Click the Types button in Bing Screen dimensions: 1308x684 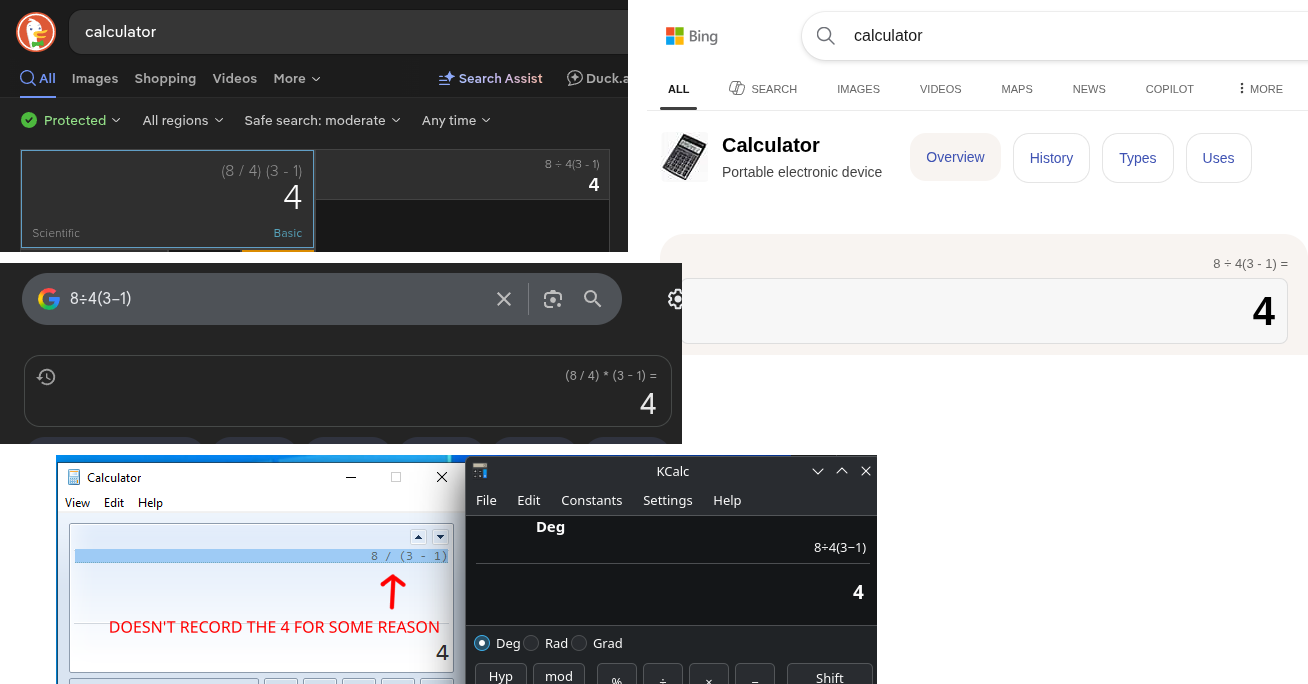(x=1138, y=158)
